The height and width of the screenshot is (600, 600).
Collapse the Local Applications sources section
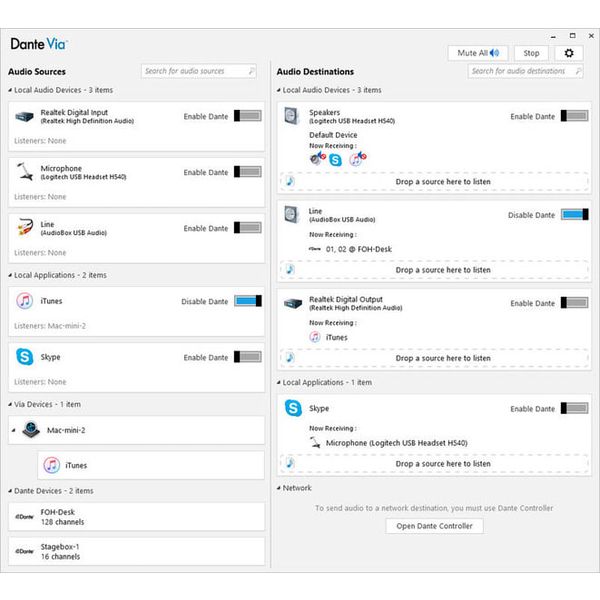click(10, 275)
